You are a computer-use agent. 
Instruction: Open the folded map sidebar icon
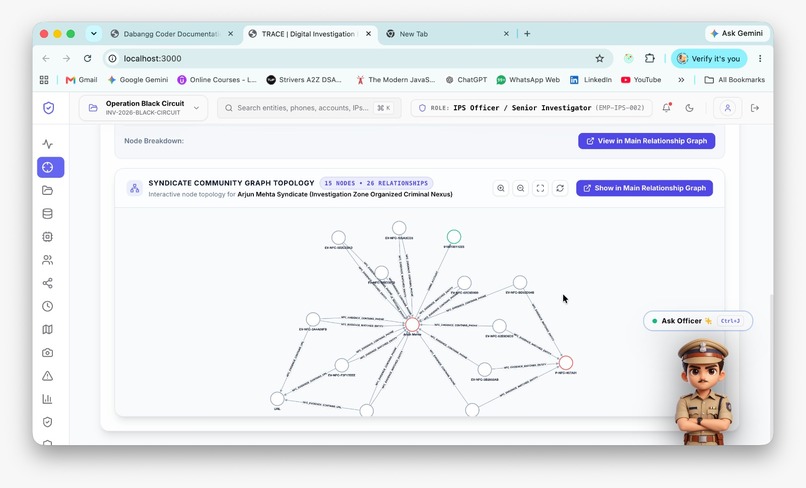[48, 330]
